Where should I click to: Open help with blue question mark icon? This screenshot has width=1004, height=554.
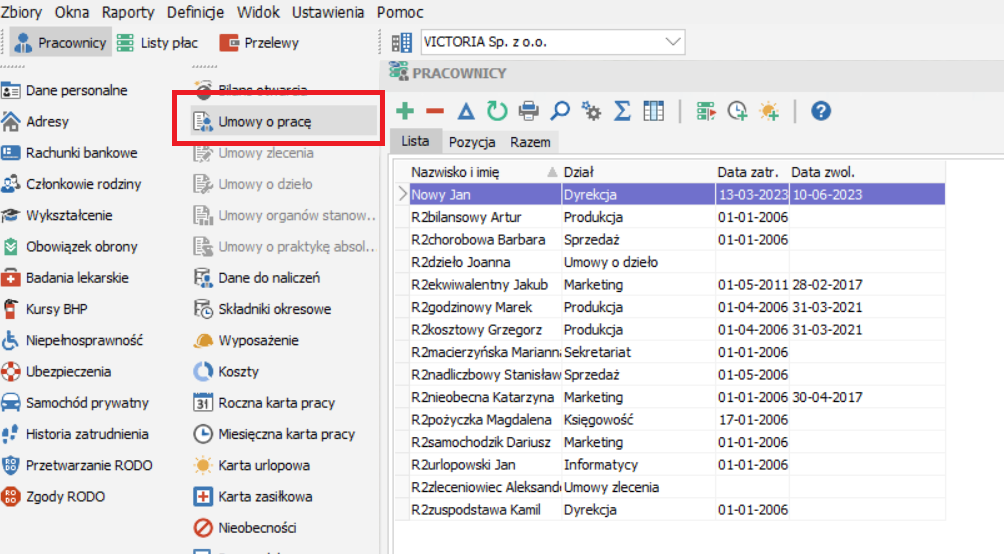pyautogui.click(x=821, y=111)
